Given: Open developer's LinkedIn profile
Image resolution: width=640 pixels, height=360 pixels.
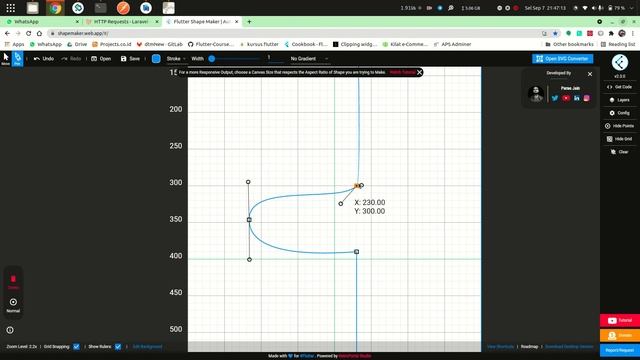Looking at the screenshot, I should pyautogui.click(x=576, y=98).
